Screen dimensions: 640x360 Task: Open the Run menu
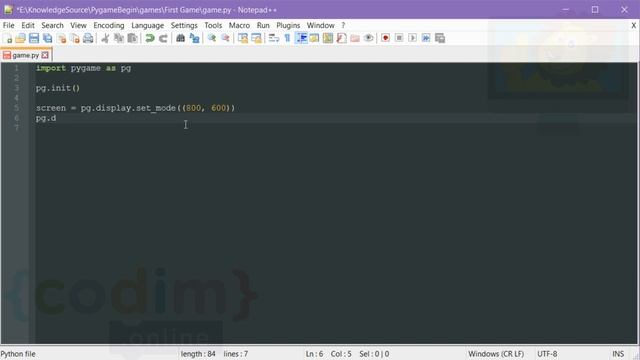click(263, 25)
